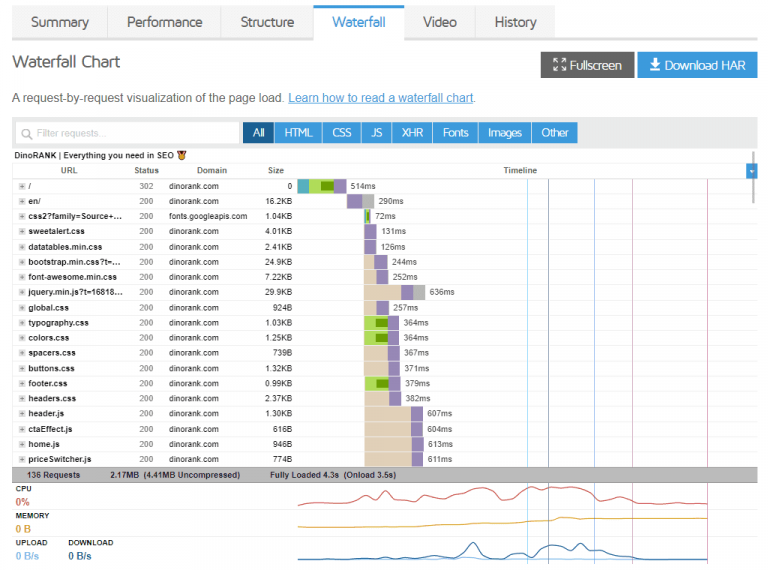Click the search magnifier icon
The image size is (768, 570).
[26, 133]
